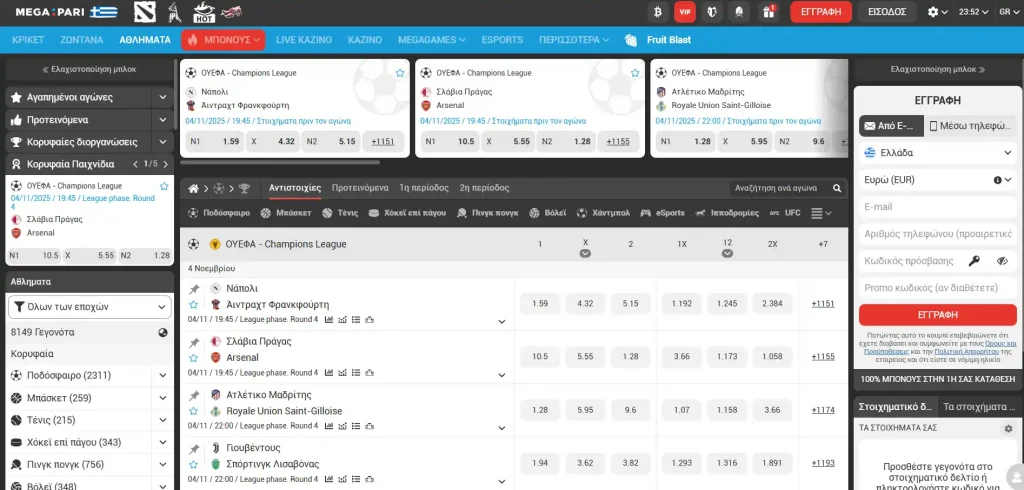This screenshot has width=1024, height=490.
Task: Switch to Τα στοιχήματα bet slip tab
Action: coord(978,406)
